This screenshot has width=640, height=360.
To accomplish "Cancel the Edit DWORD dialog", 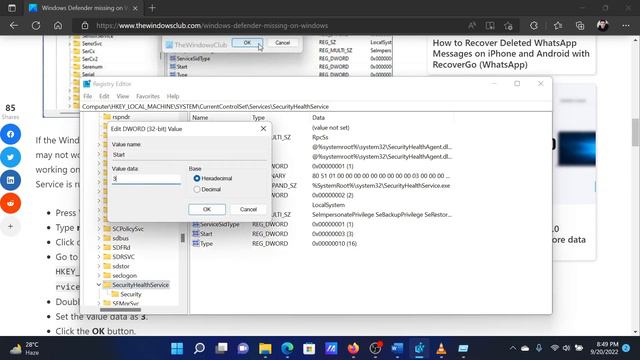I will tap(248, 209).
